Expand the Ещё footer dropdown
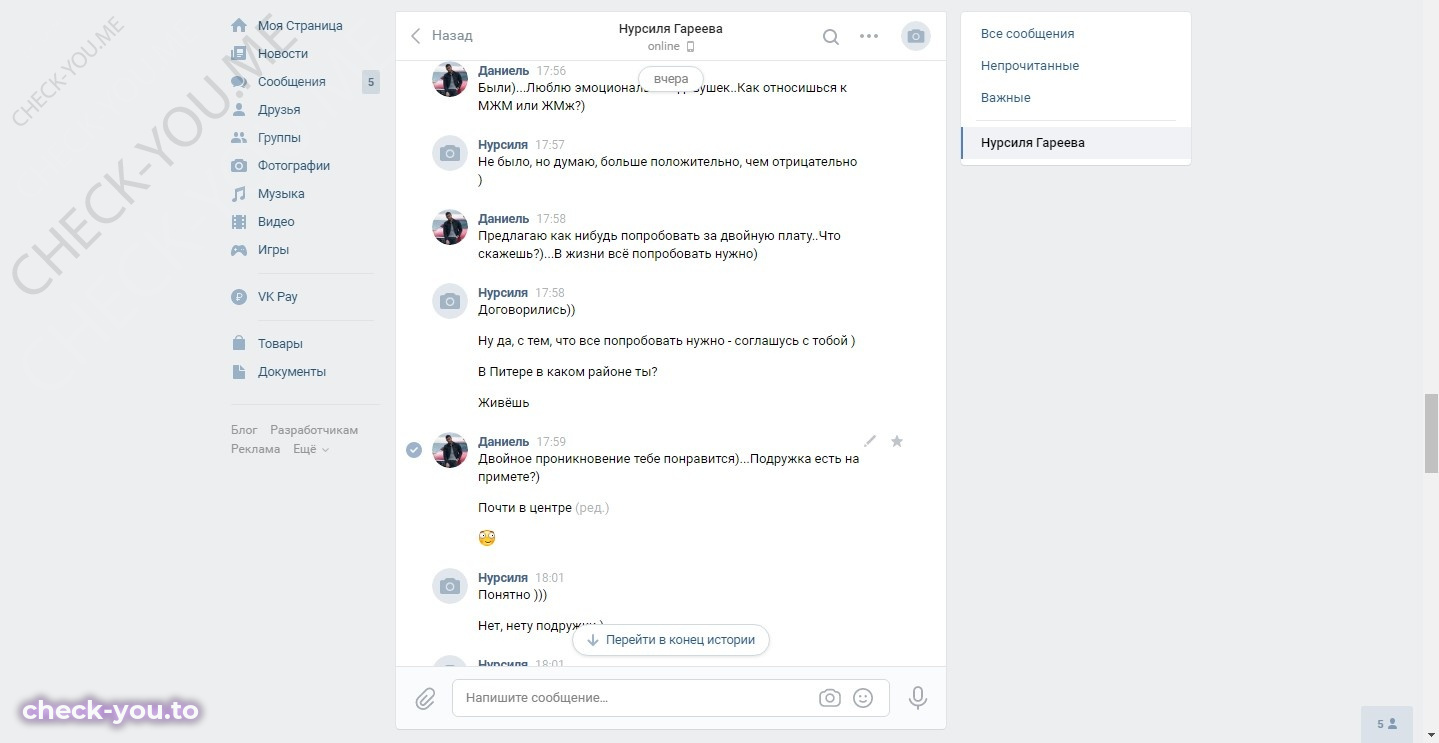This screenshot has height=743, width=1439. [311, 449]
